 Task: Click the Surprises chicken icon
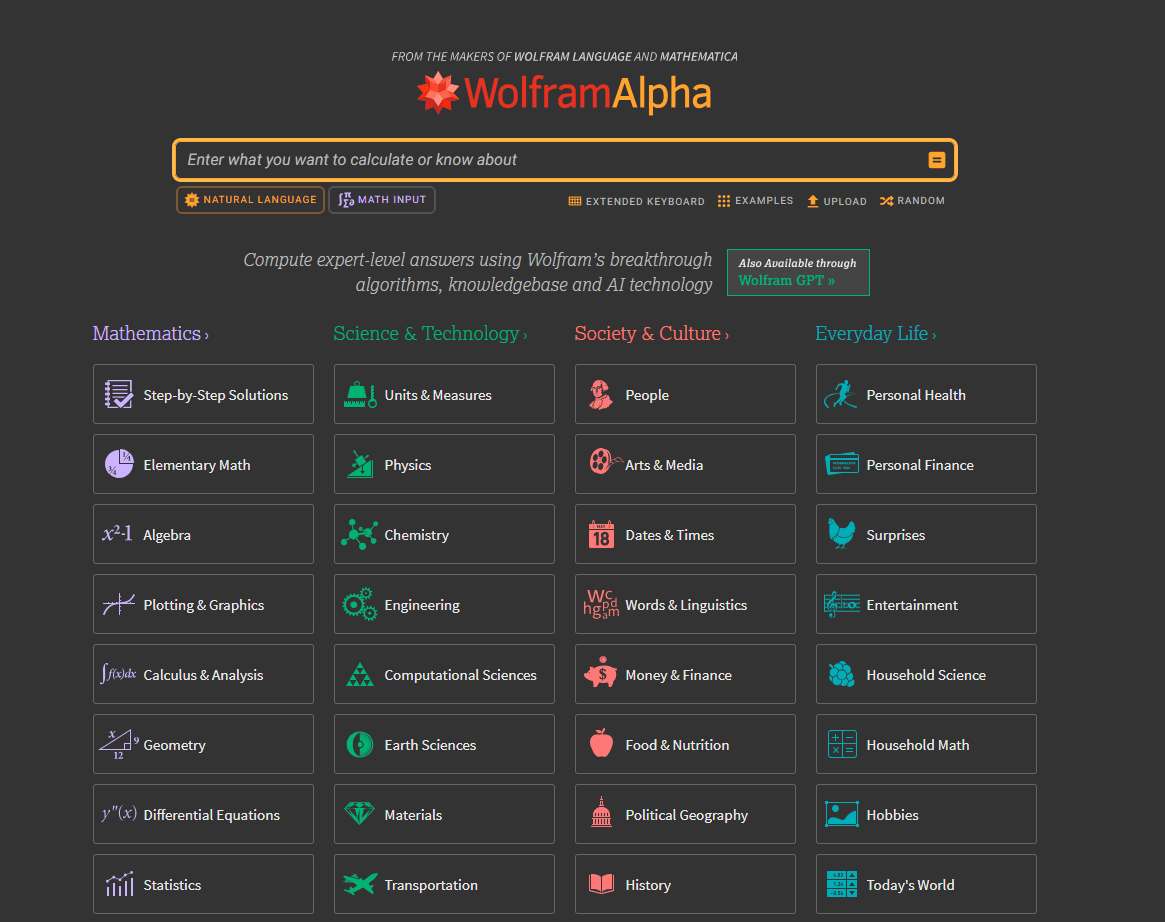click(x=841, y=533)
